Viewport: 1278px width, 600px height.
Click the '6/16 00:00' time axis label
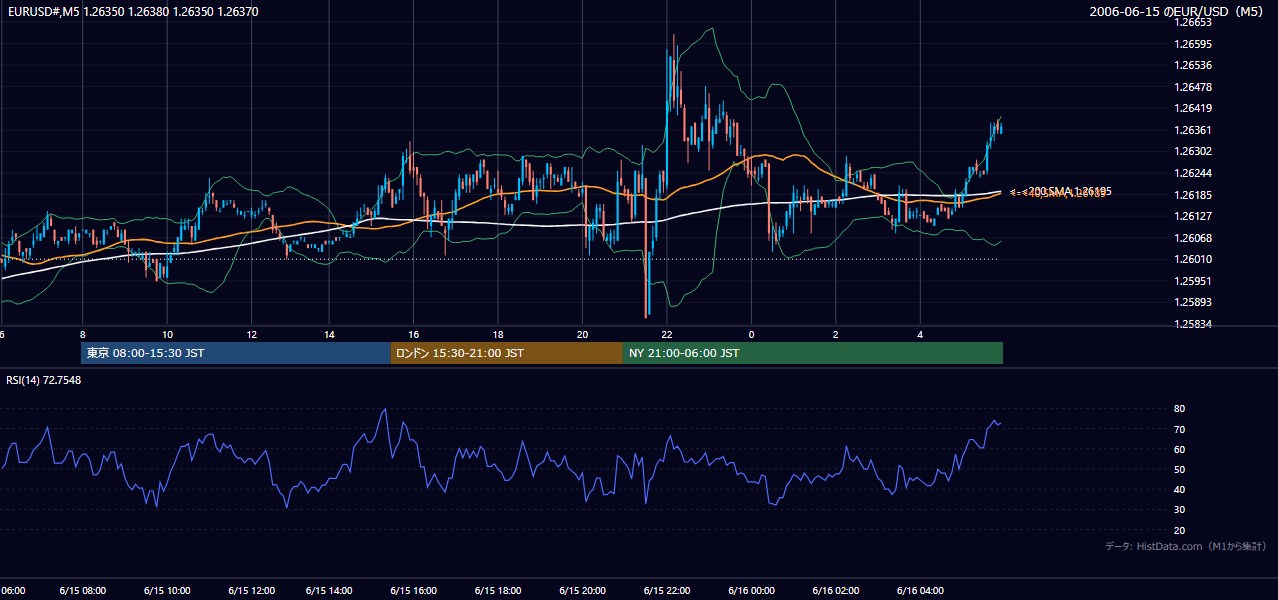(x=751, y=590)
